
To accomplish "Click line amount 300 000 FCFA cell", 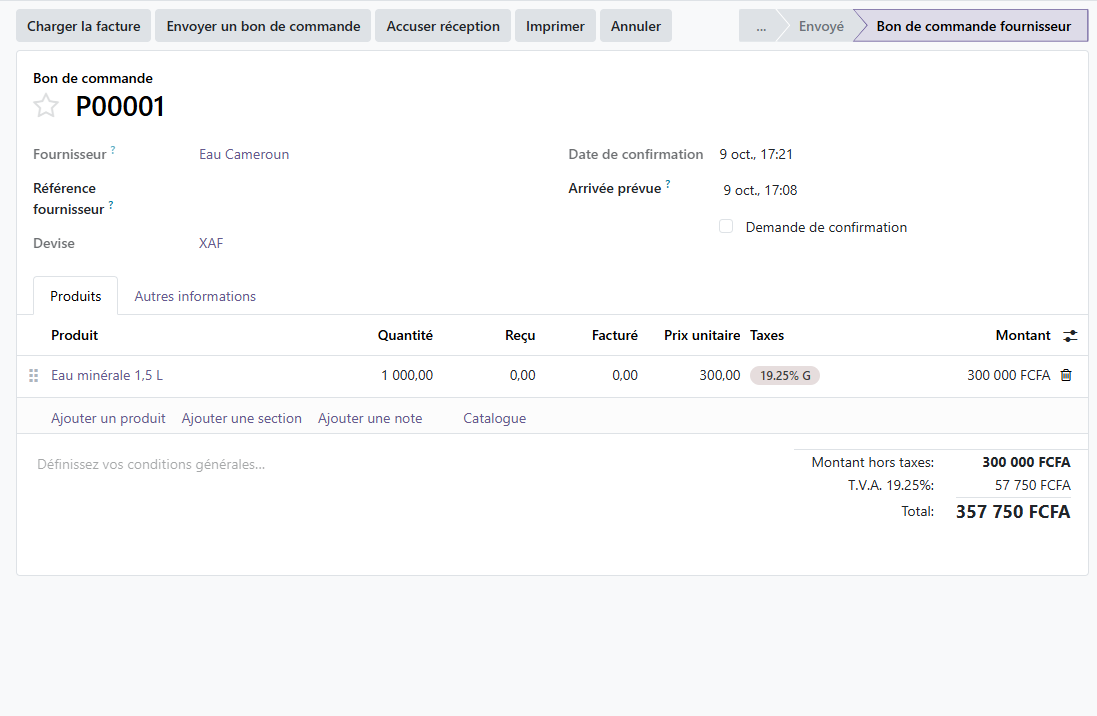I will pyautogui.click(x=1008, y=376).
